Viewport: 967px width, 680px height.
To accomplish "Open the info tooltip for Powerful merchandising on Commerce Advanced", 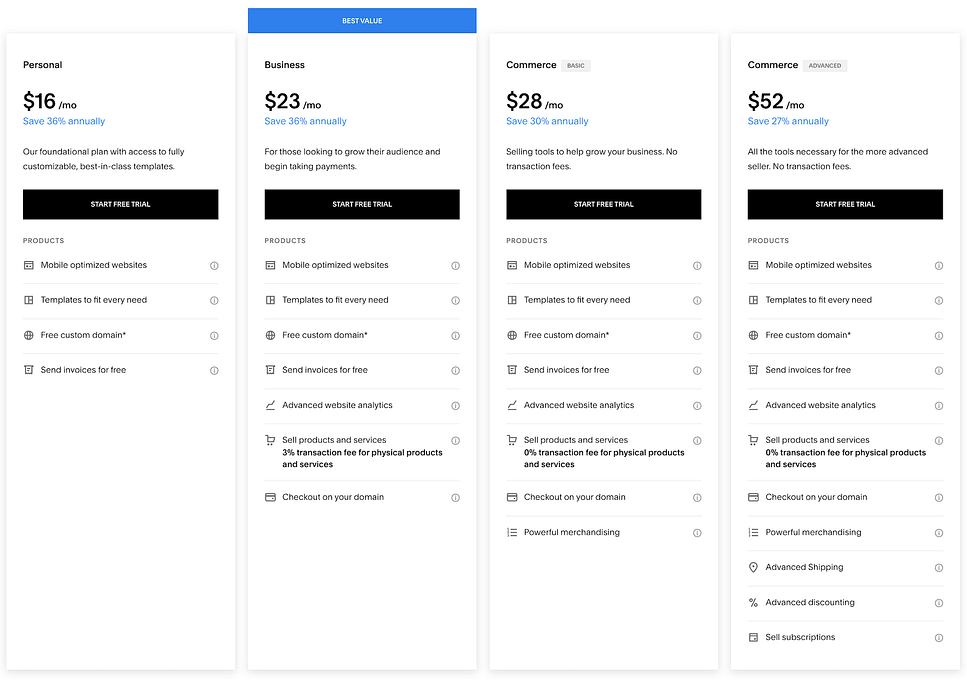I will pos(938,532).
